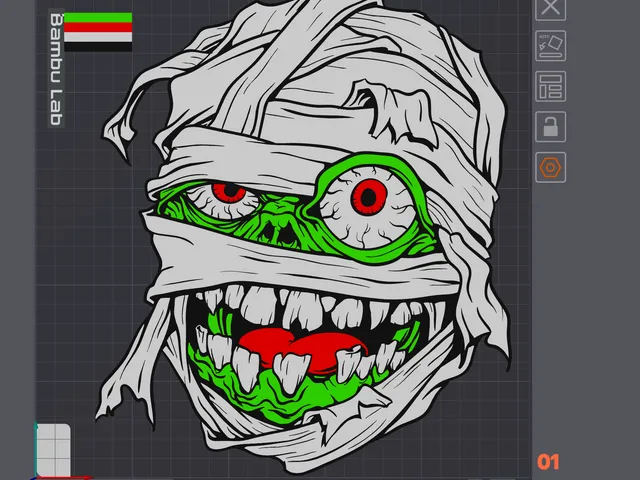640x480 pixels.
Task: Toggle the plate lock padlock icon
Action: click(550, 127)
